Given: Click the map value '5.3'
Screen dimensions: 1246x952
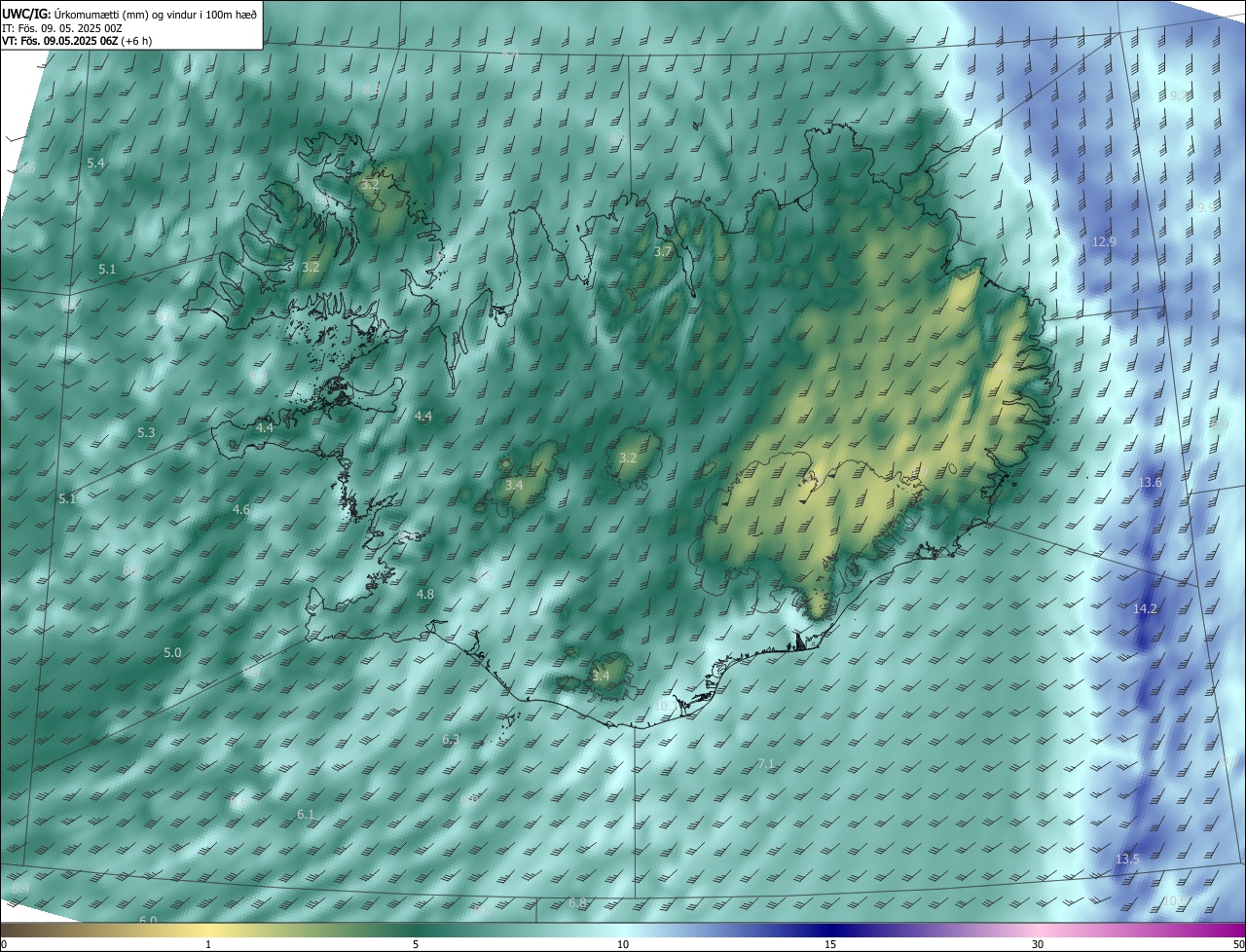Looking at the screenshot, I should pos(147,432).
